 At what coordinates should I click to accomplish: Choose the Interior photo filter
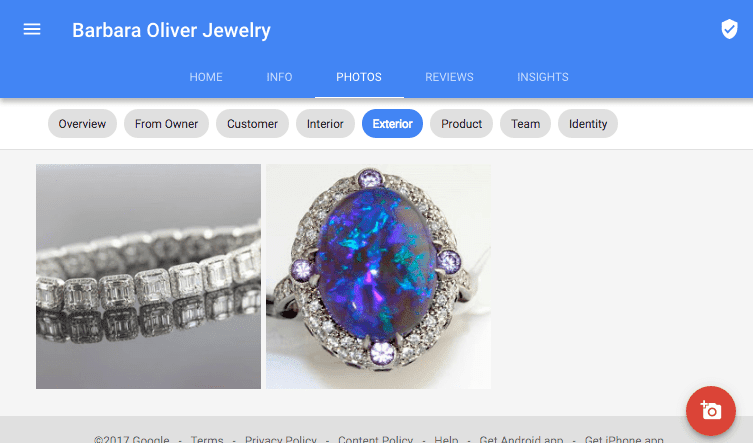tap(325, 124)
